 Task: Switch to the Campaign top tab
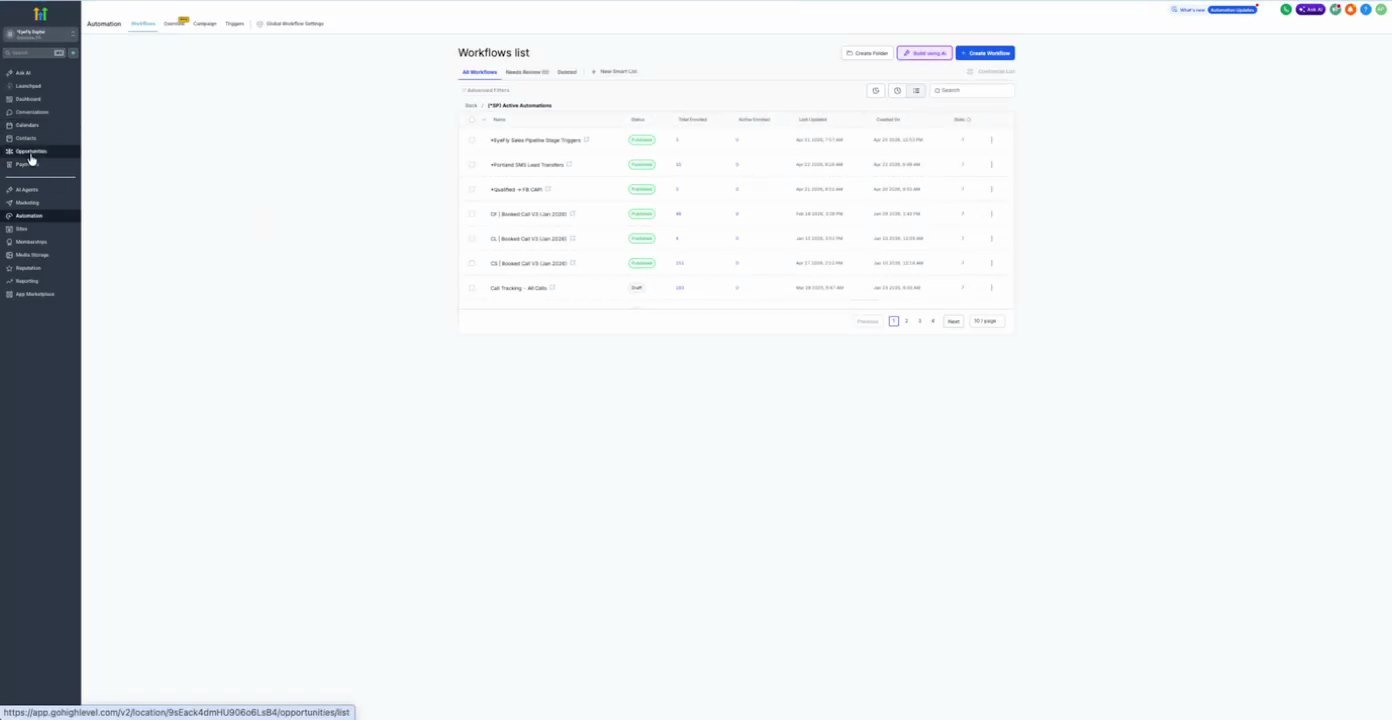[205, 23]
